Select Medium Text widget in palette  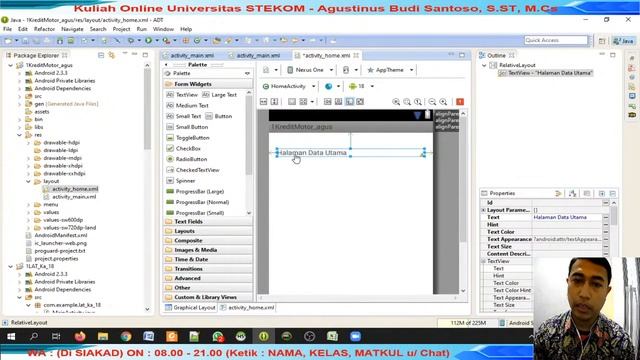pos(188,105)
